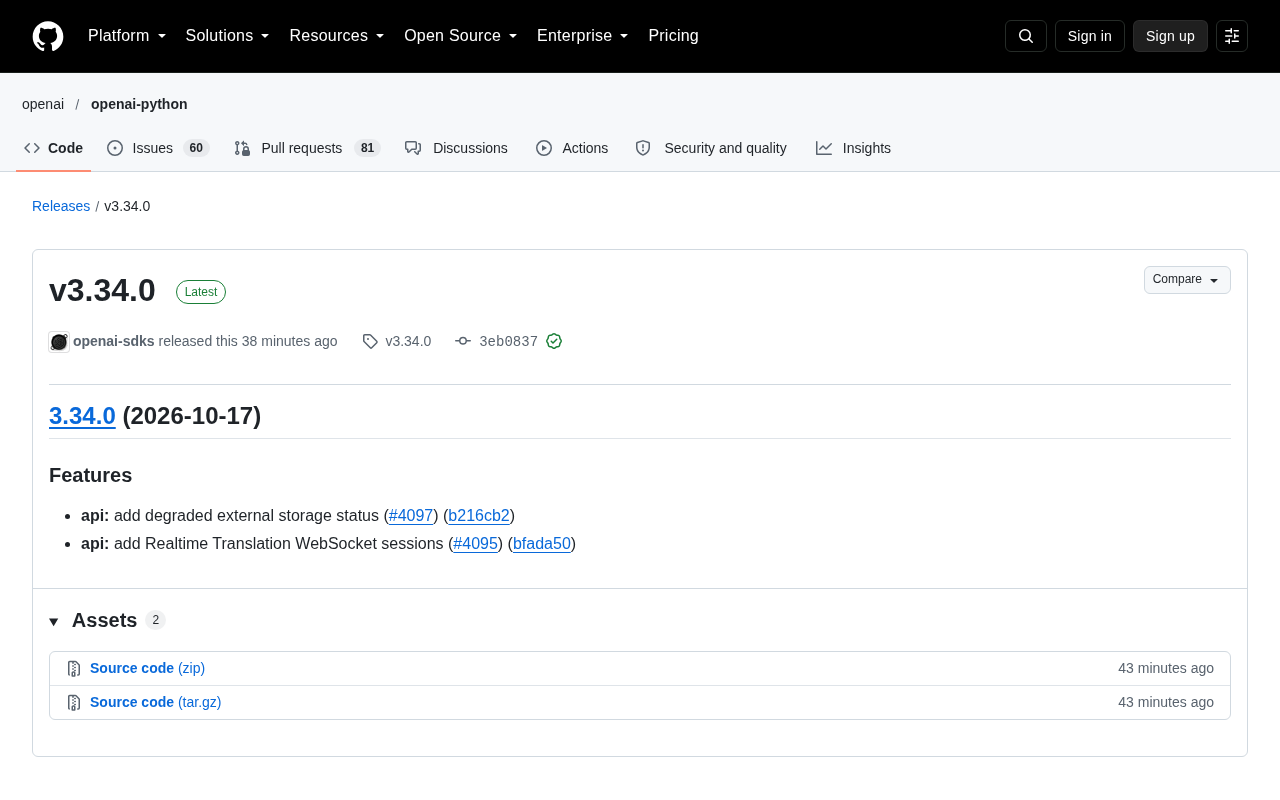Download Source code (zip)
The height and width of the screenshot is (800, 1280).
coord(147,668)
